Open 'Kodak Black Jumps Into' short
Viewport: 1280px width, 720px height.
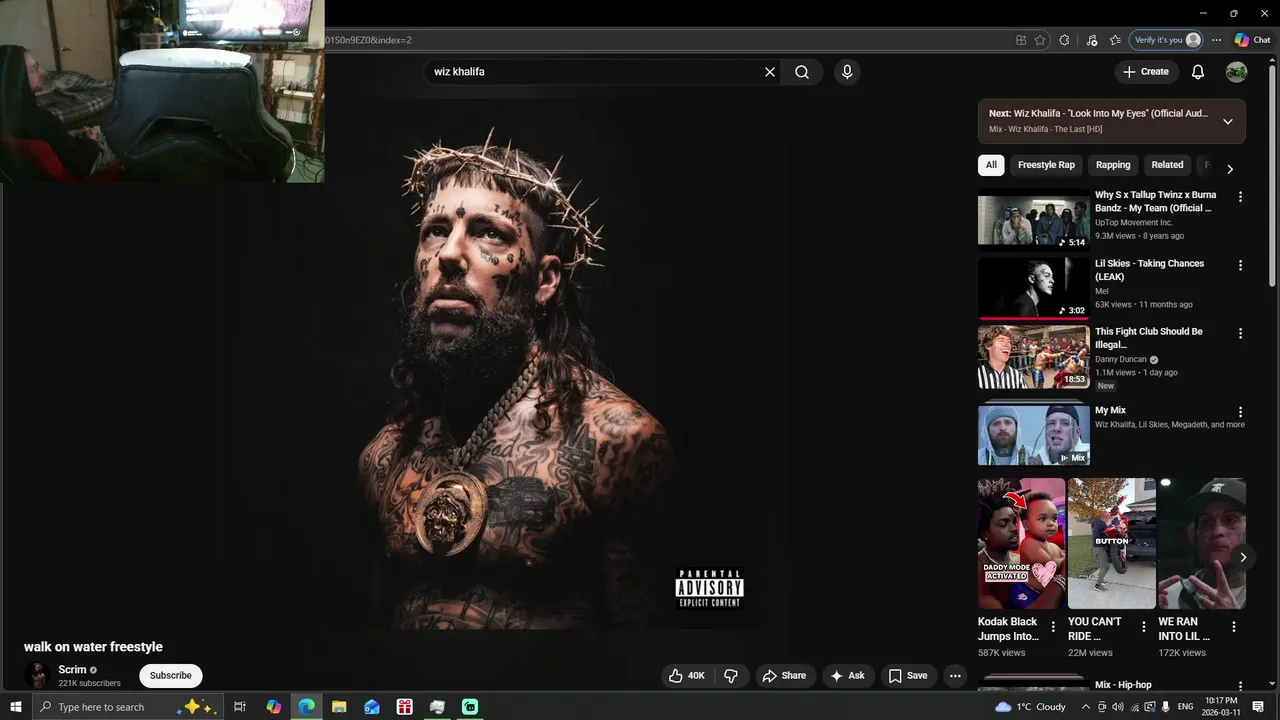[1021, 543]
